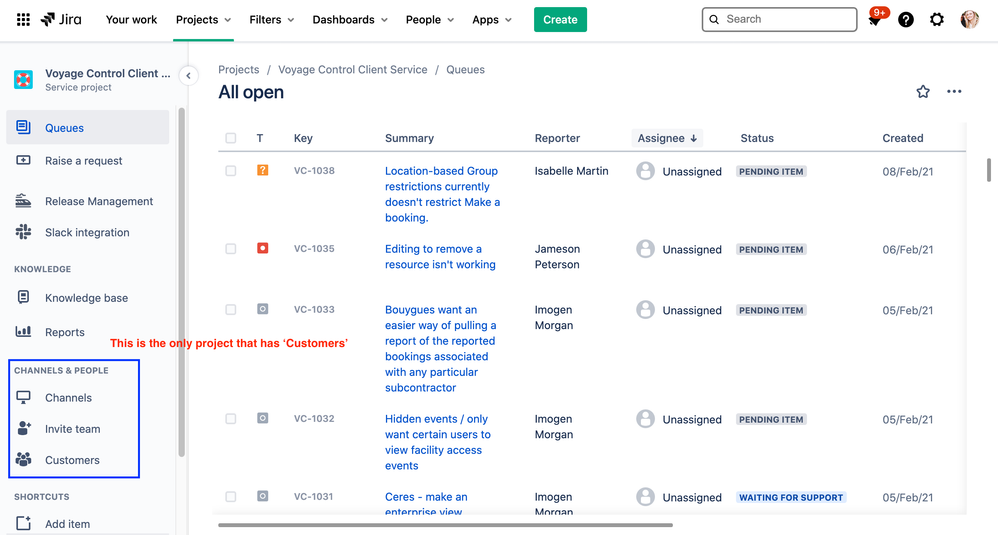This screenshot has width=998, height=535.
Task: Check the box for VC-1033
Action: coord(230,310)
